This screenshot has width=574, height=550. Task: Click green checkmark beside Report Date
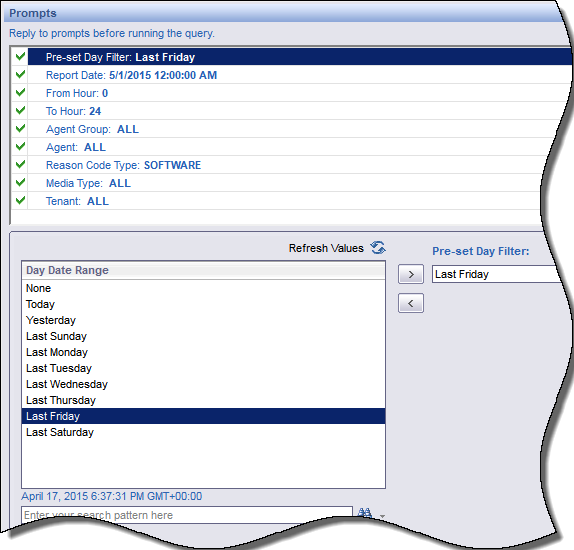pos(20,74)
